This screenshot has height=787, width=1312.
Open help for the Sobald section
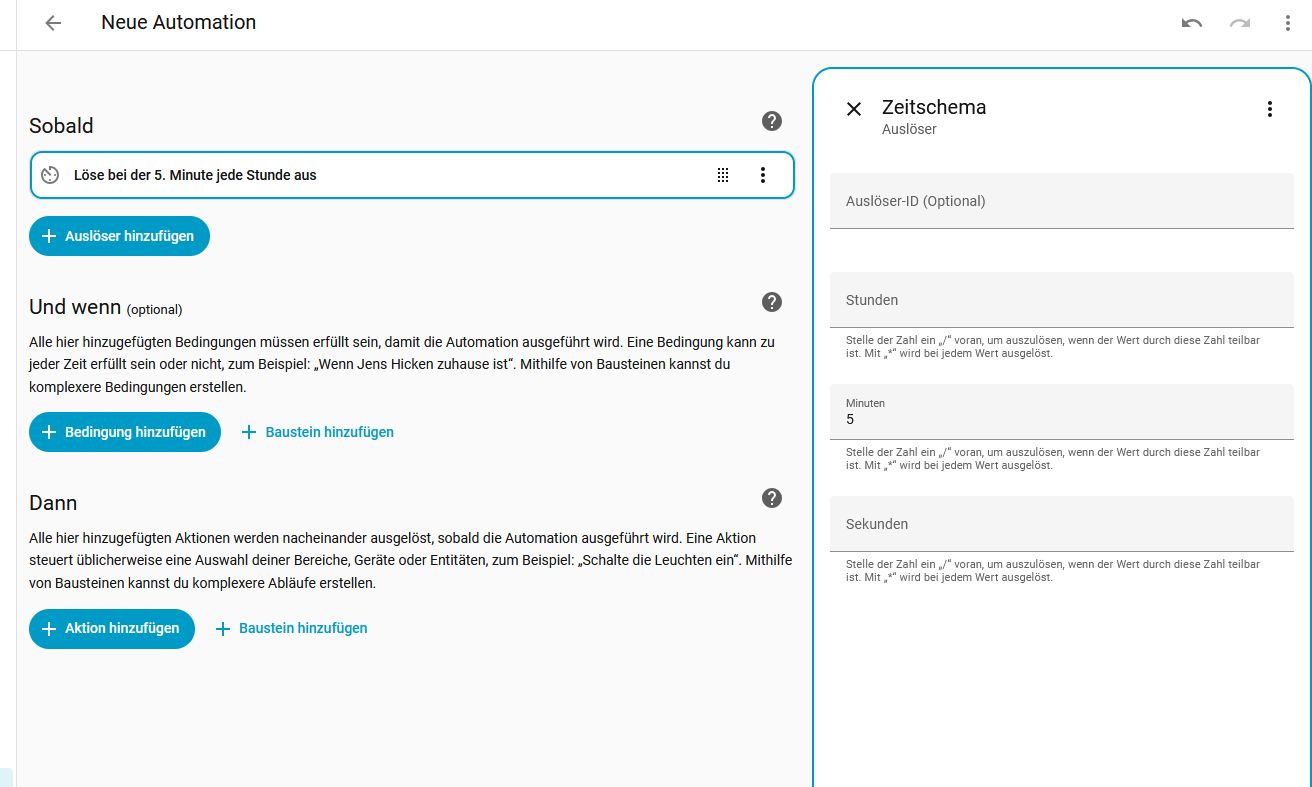pyautogui.click(x=771, y=121)
